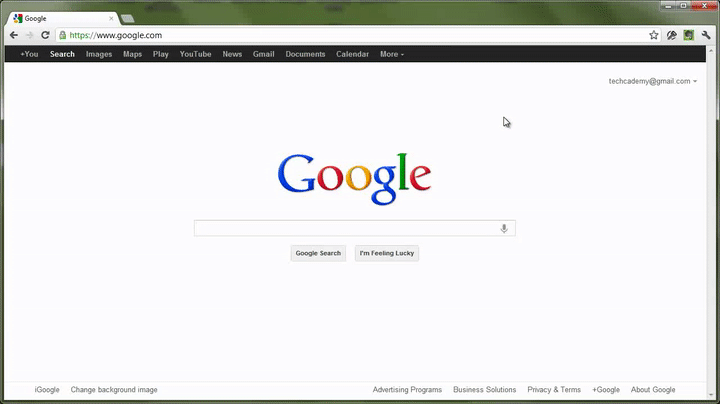The height and width of the screenshot is (404, 720).
Task: Go to YouTube from the navigation bar
Action: point(195,54)
